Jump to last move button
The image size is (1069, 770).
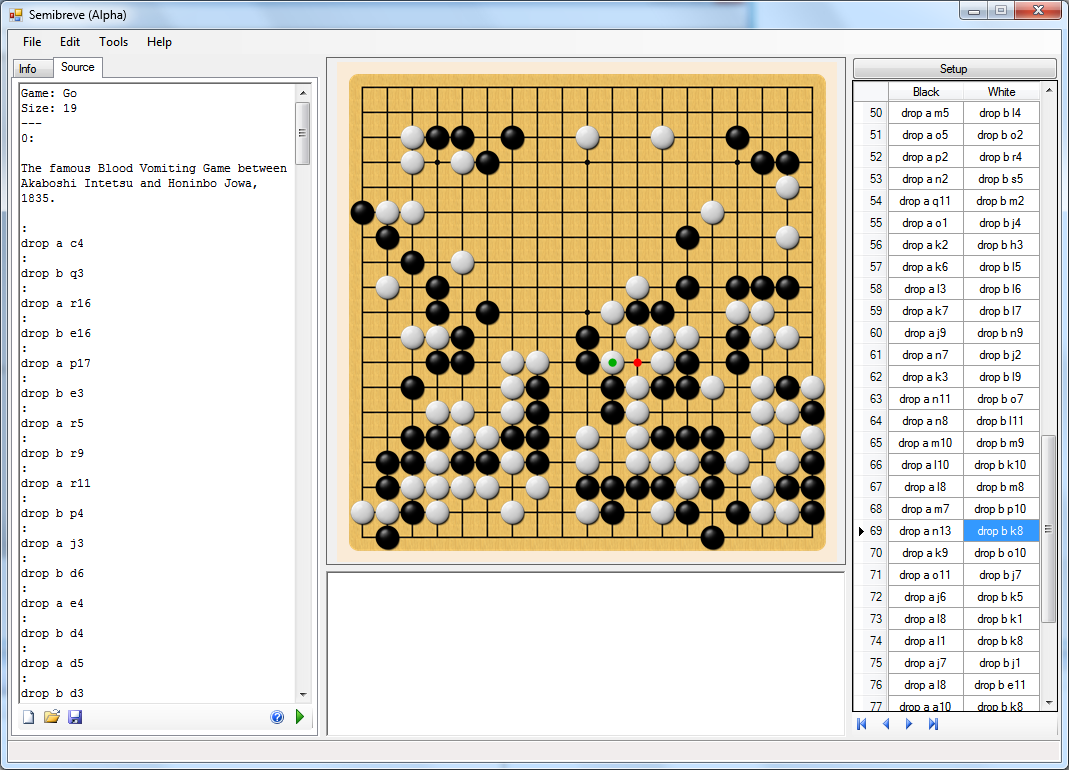pyautogui.click(x=933, y=724)
